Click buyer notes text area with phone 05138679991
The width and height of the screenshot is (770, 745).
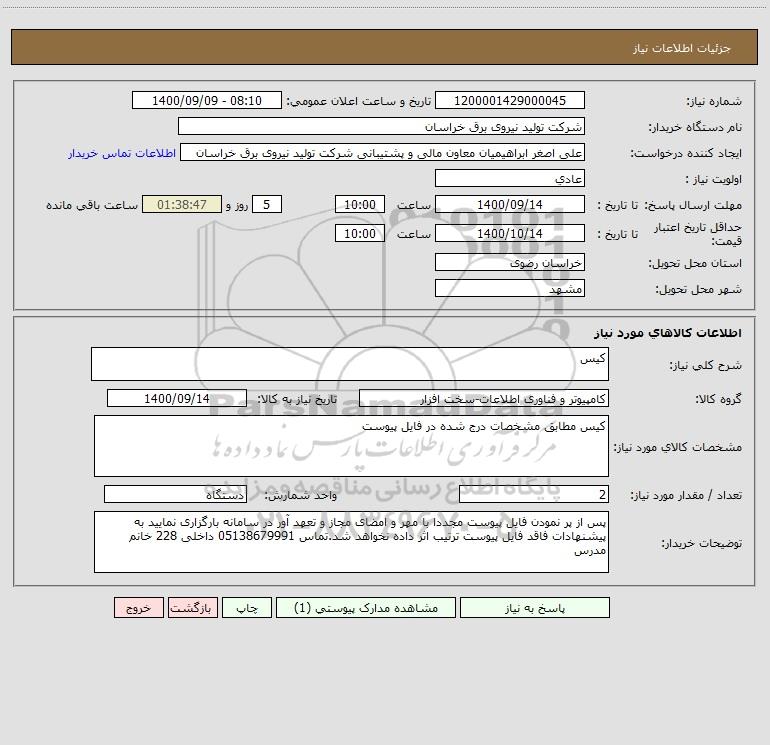[x=351, y=542]
